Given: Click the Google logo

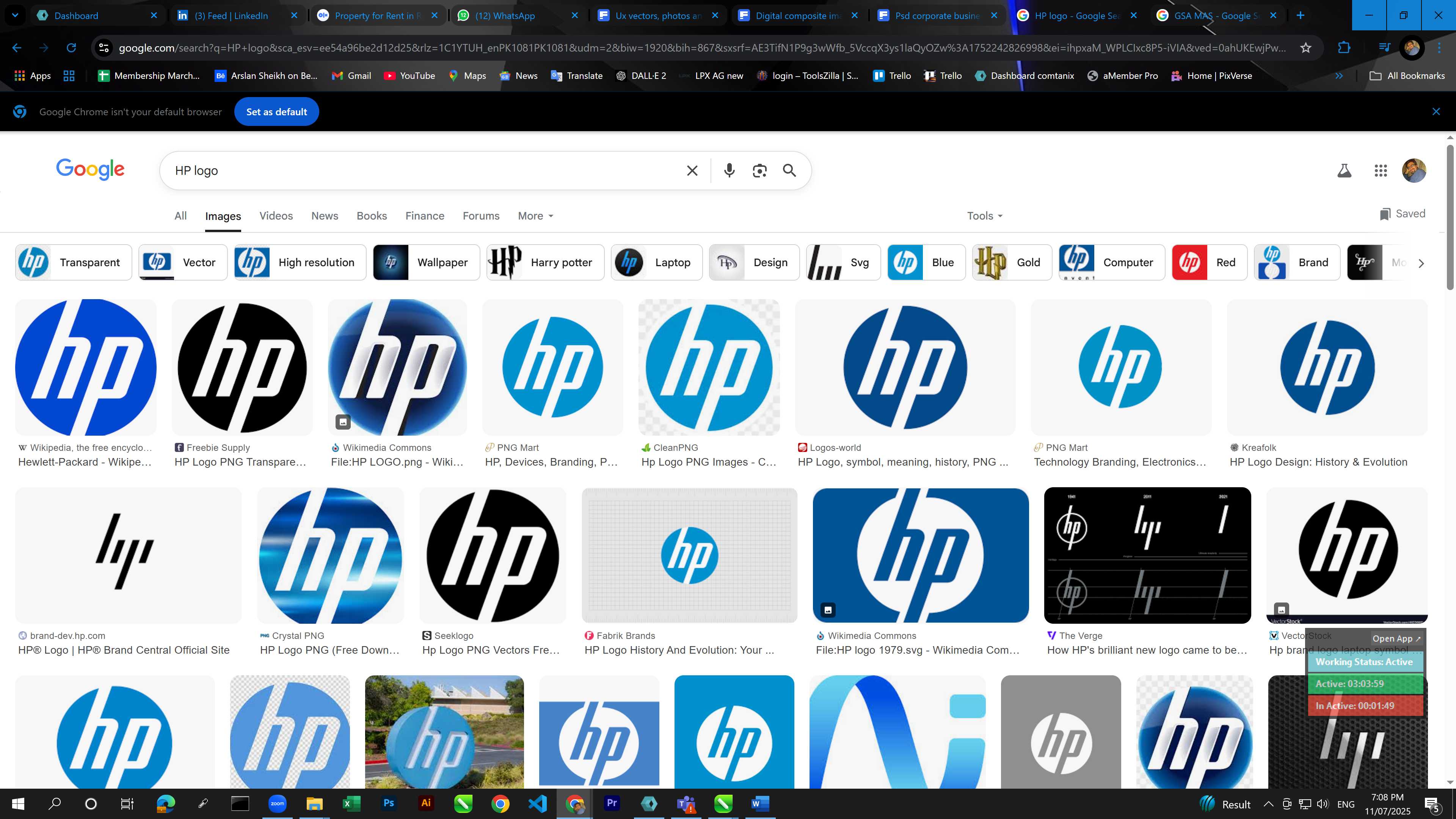Looking at the screenshot, I should [91, 169].
